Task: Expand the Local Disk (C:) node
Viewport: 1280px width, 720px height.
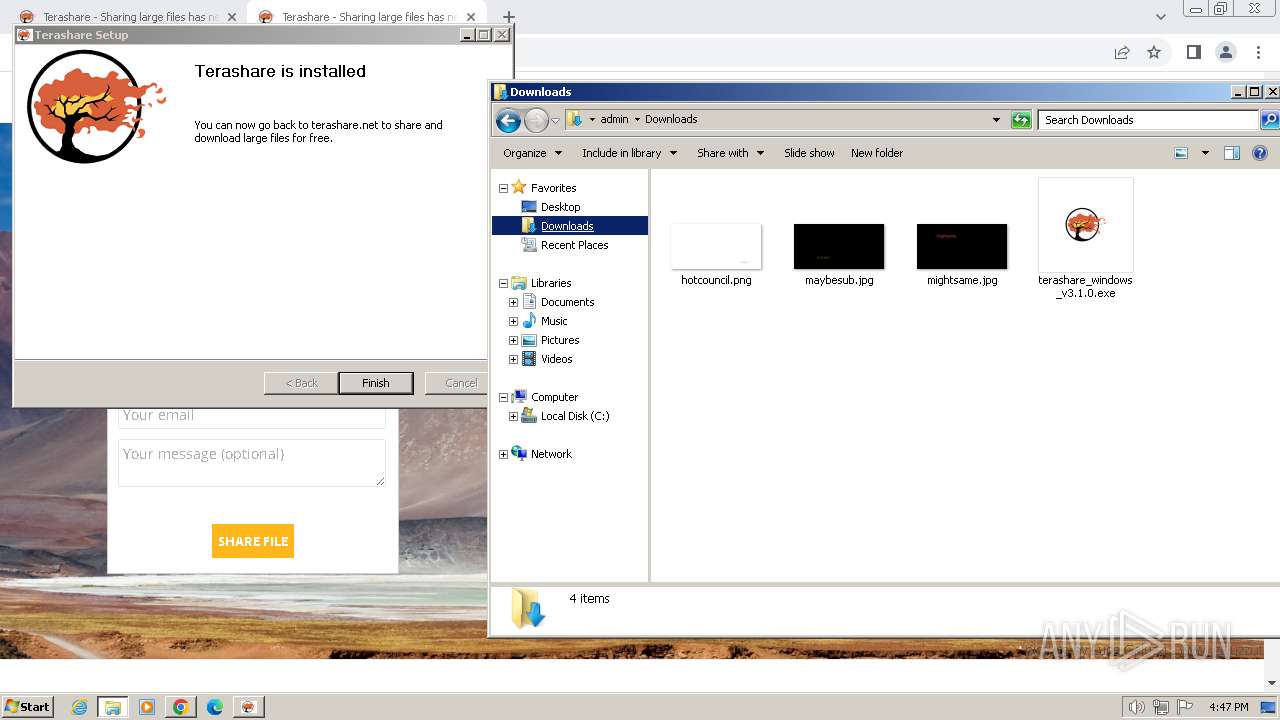Action: click(x=513, y=416)
